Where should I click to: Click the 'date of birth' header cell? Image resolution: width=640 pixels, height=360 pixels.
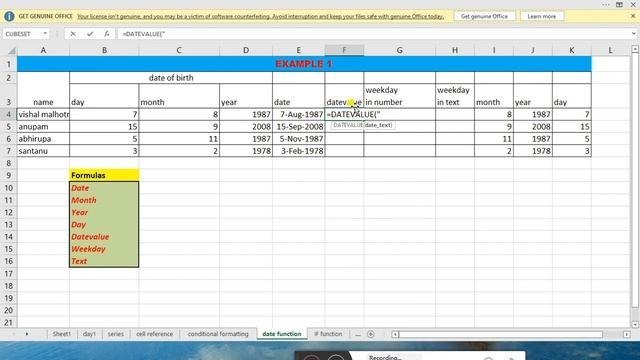tap(171, 78)
